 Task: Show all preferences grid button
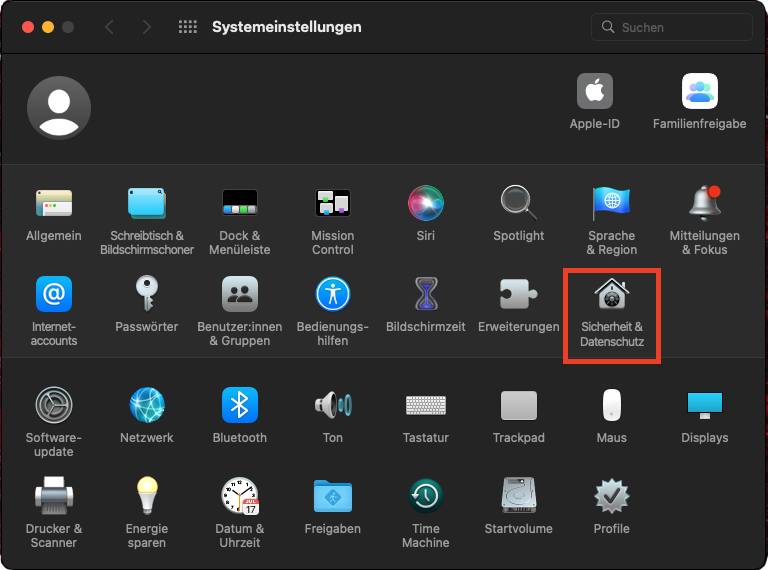pyautogui.click(x=188, y=27)
